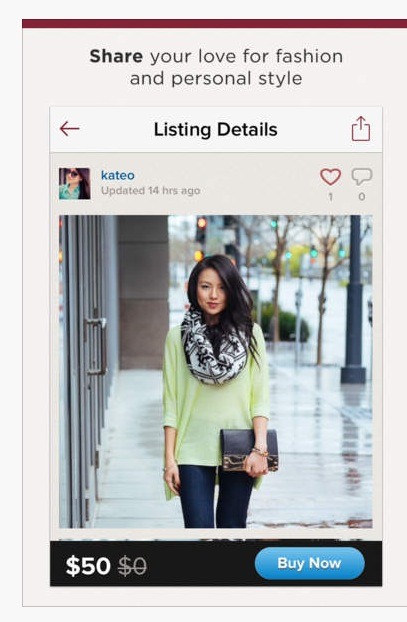Image resolution: width=407 pixels, height=622 pixels.
Task: Open the kateo username link
Action: click(x=117, y=175)
